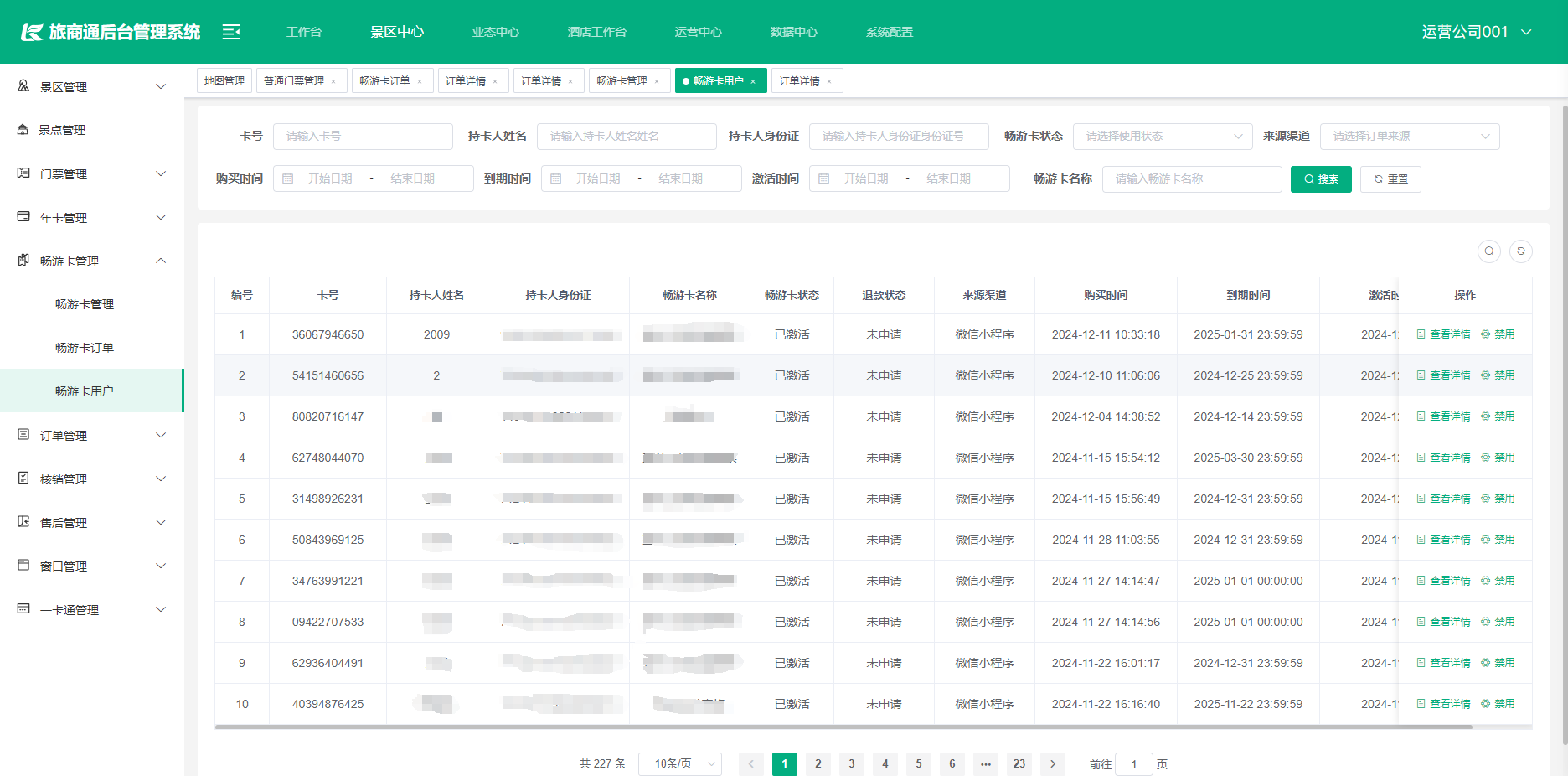Click the 订单管理 sidebar icon
The width and height of the screenshot is (1568, 776).
23,435
